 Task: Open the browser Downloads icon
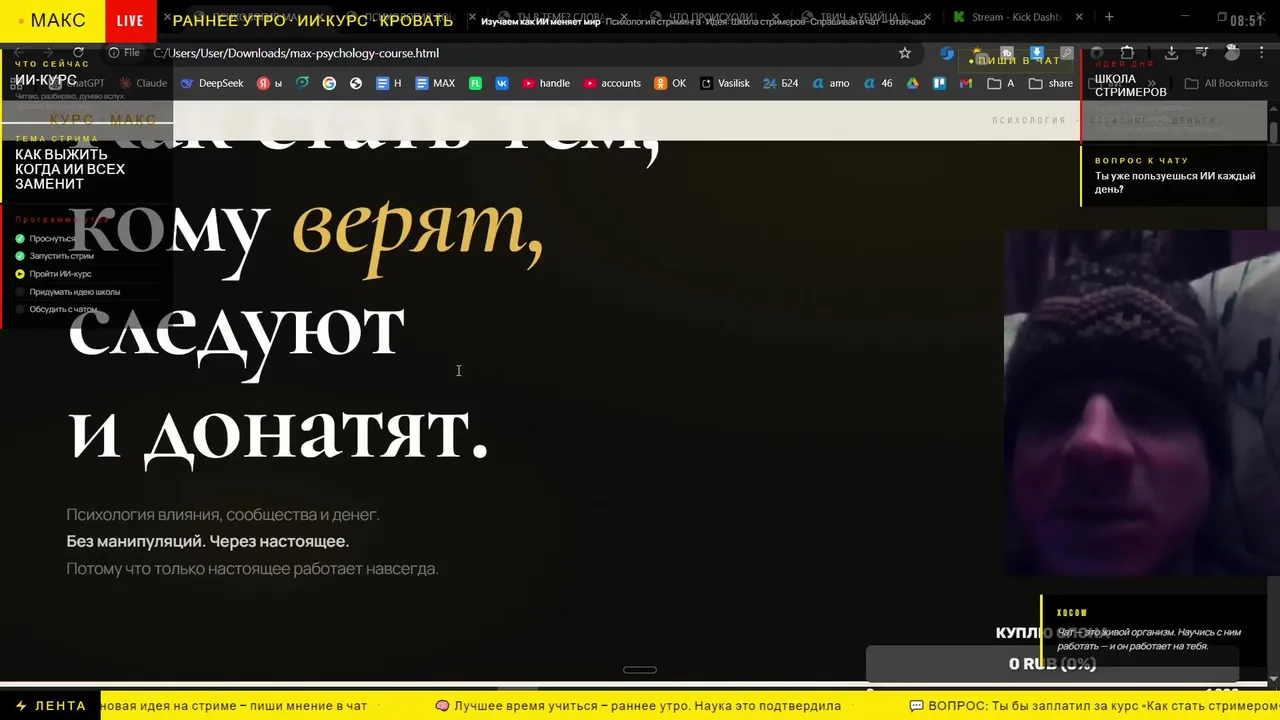(x=1171, y=53)
